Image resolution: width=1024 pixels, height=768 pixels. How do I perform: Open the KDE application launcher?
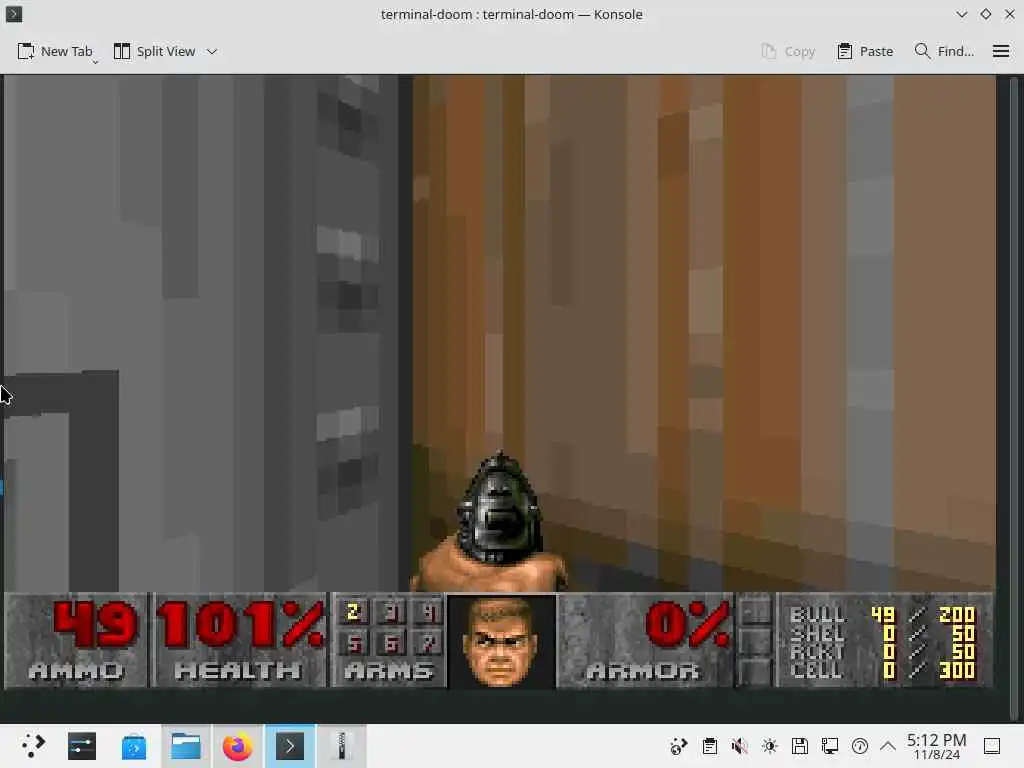click(x=33, y=746)
